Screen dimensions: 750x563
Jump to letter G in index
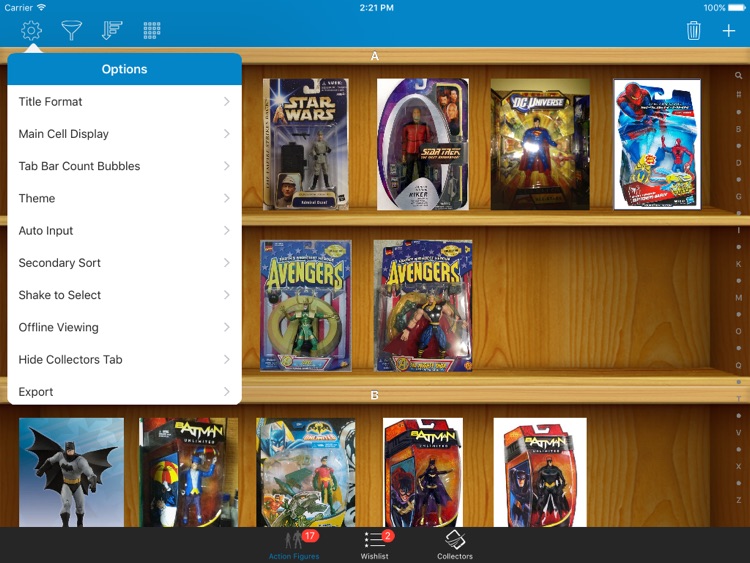739,197
